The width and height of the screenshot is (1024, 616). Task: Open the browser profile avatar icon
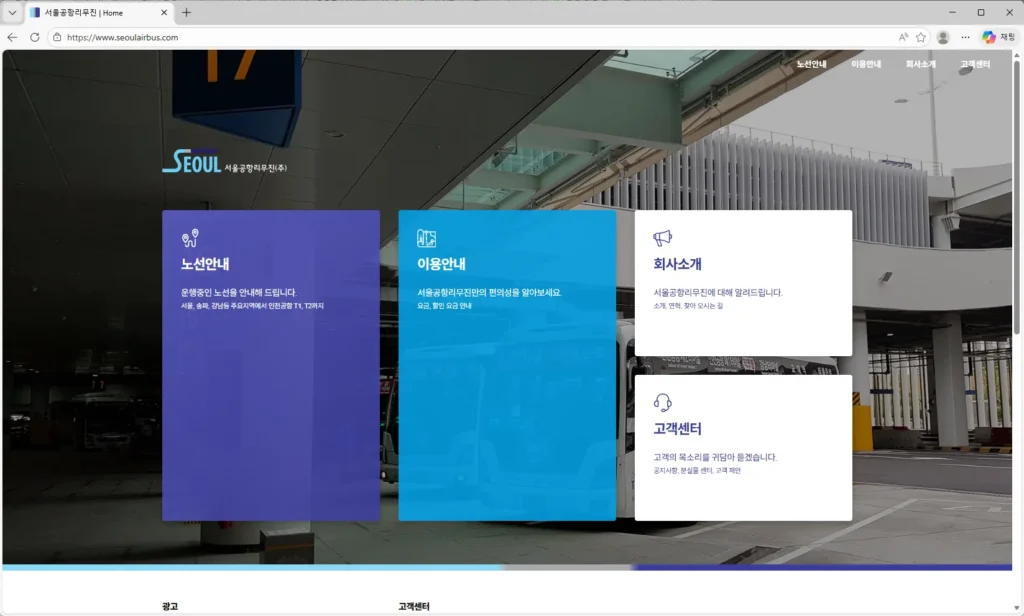(942, 37)
